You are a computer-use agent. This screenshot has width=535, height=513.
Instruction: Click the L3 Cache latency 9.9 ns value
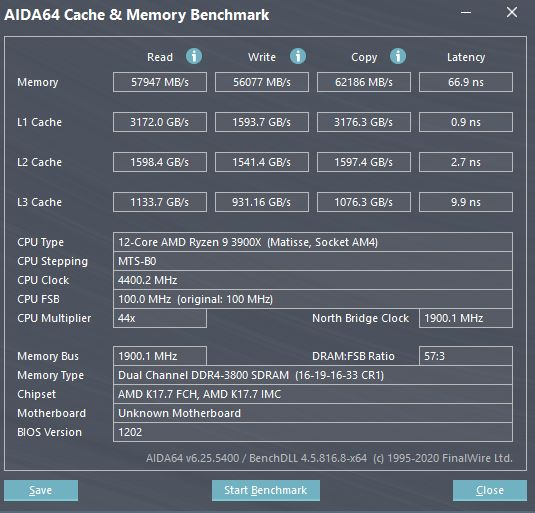coord(466,202)
